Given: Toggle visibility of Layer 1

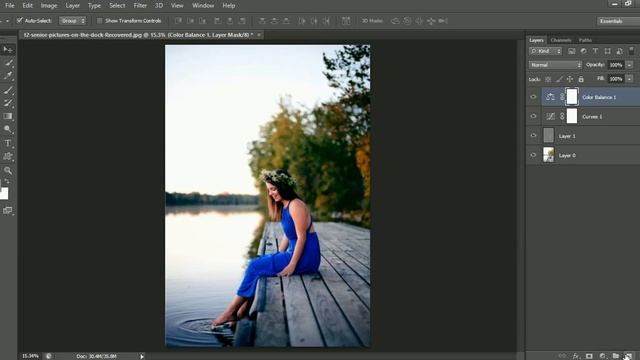Looking at the screenshot, I should 533,136.
